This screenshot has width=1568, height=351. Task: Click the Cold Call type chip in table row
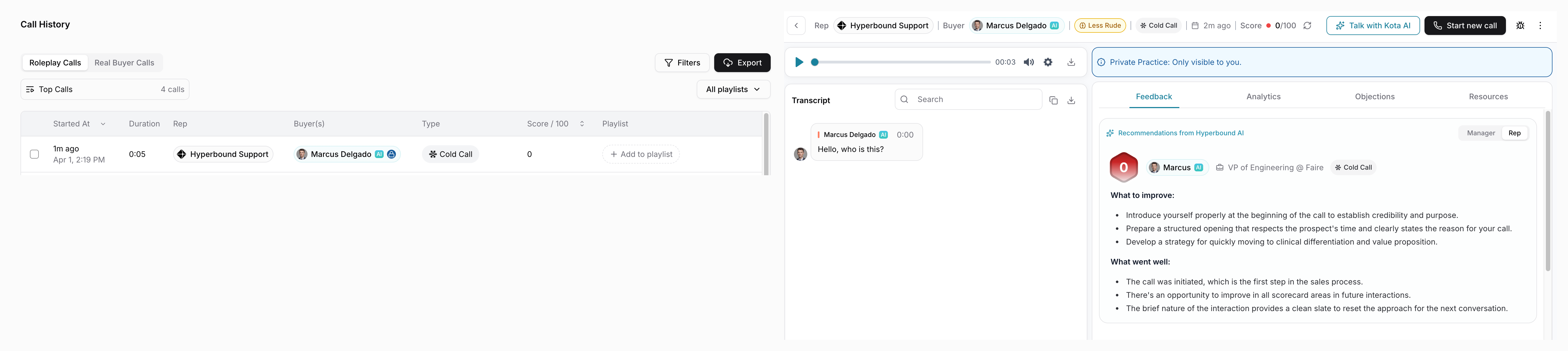point(450,154)
